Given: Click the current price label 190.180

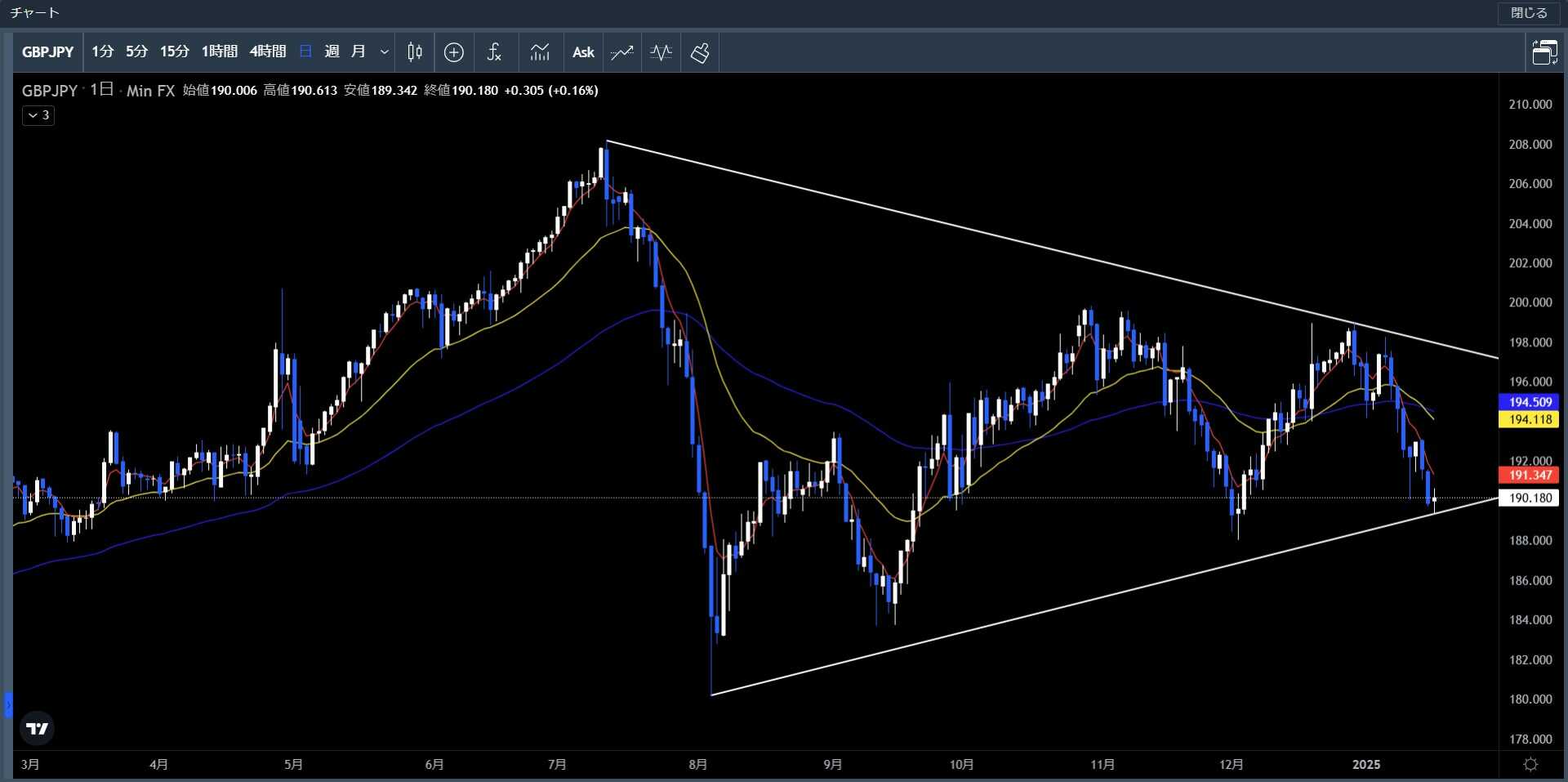Looking at the screenshot, I should 1529,498.
